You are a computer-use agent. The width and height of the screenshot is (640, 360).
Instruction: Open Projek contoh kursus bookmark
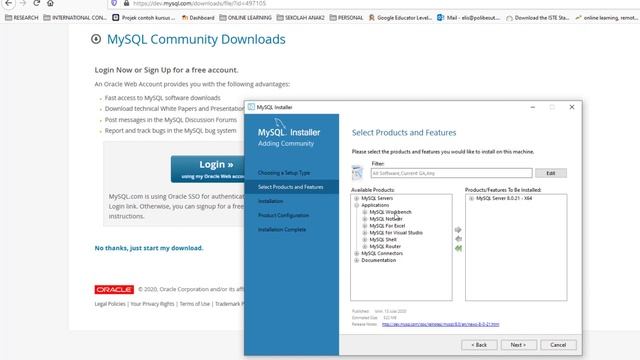pyautogui.click(x=144, y=18)
